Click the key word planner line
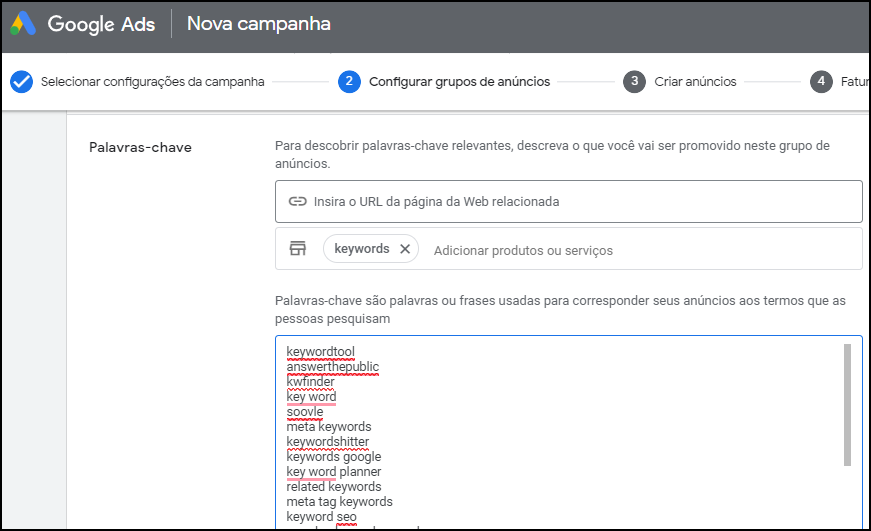The image size is (871, 531). click(334, 472)
